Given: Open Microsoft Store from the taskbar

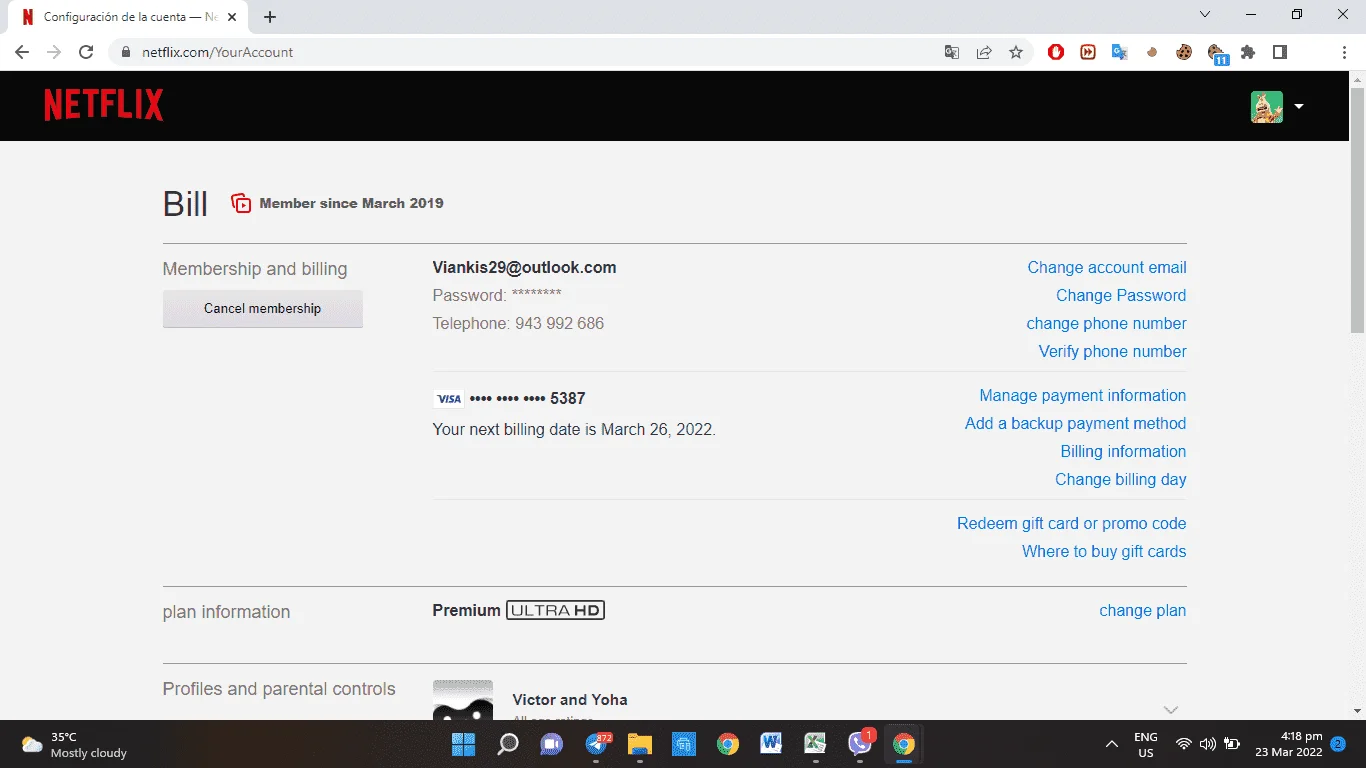Looking at the screenshot, I should (683, 744).
